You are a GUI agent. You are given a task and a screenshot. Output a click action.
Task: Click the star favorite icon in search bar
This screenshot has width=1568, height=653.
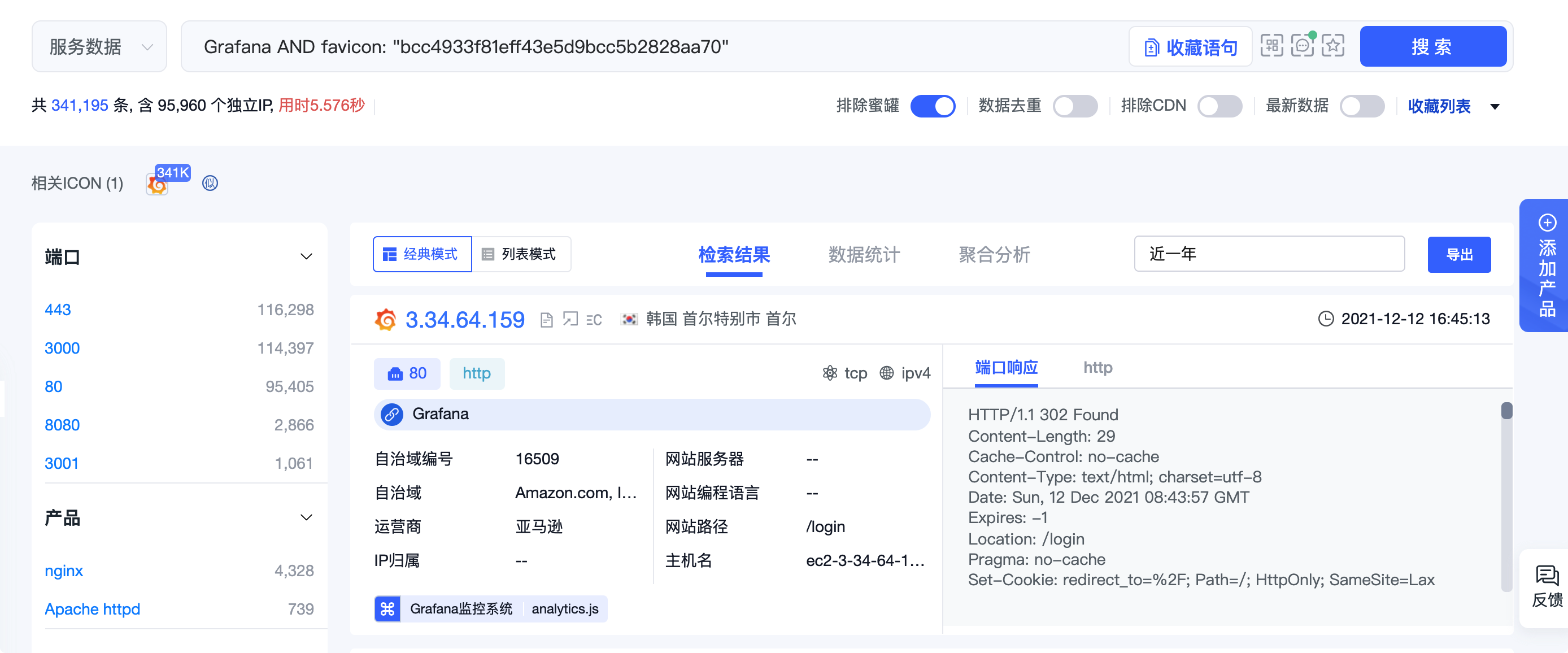pyautogui.click(x=1333, y=46)
